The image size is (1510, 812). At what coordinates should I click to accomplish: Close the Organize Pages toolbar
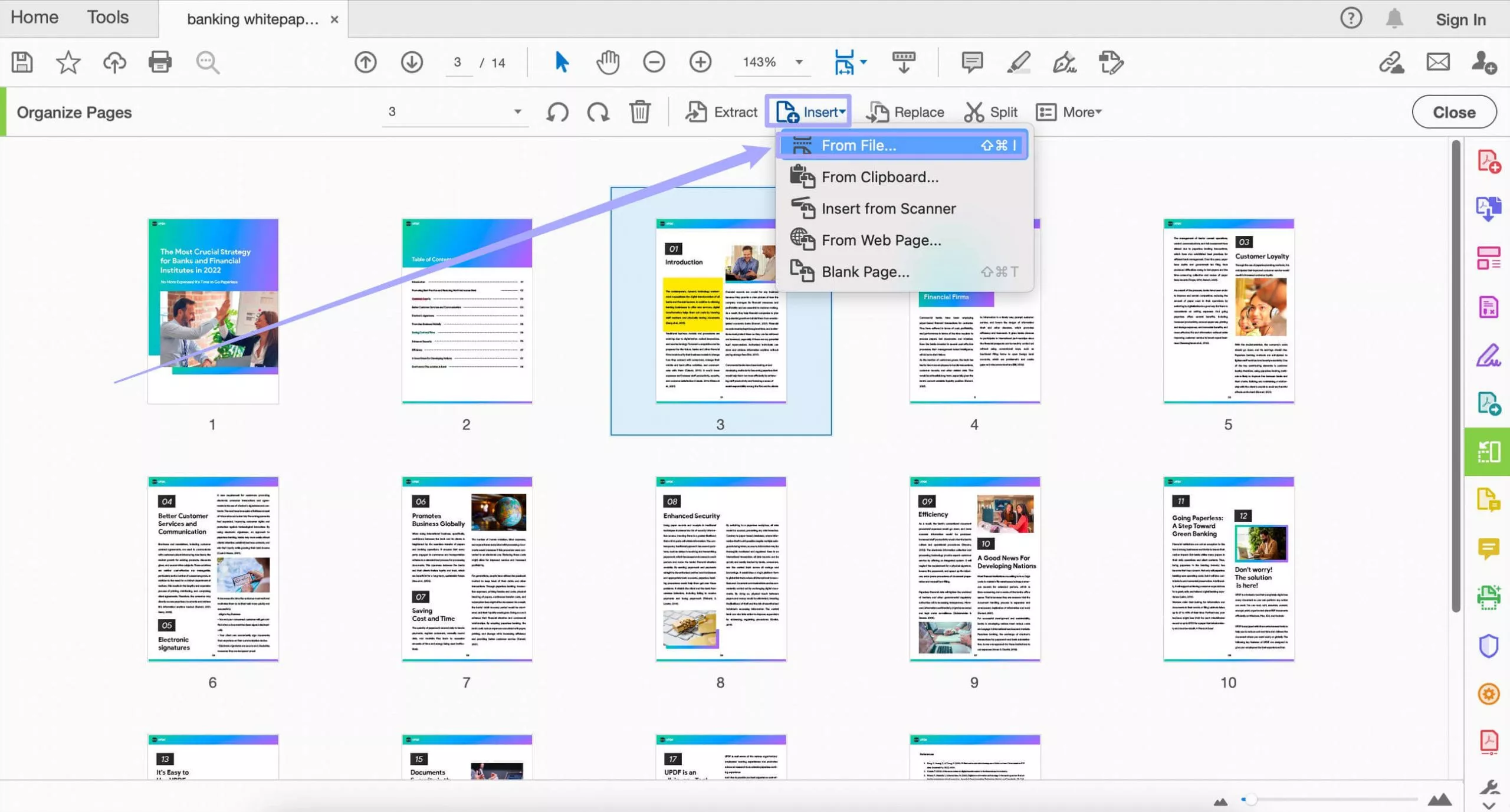click(1454, 111)
